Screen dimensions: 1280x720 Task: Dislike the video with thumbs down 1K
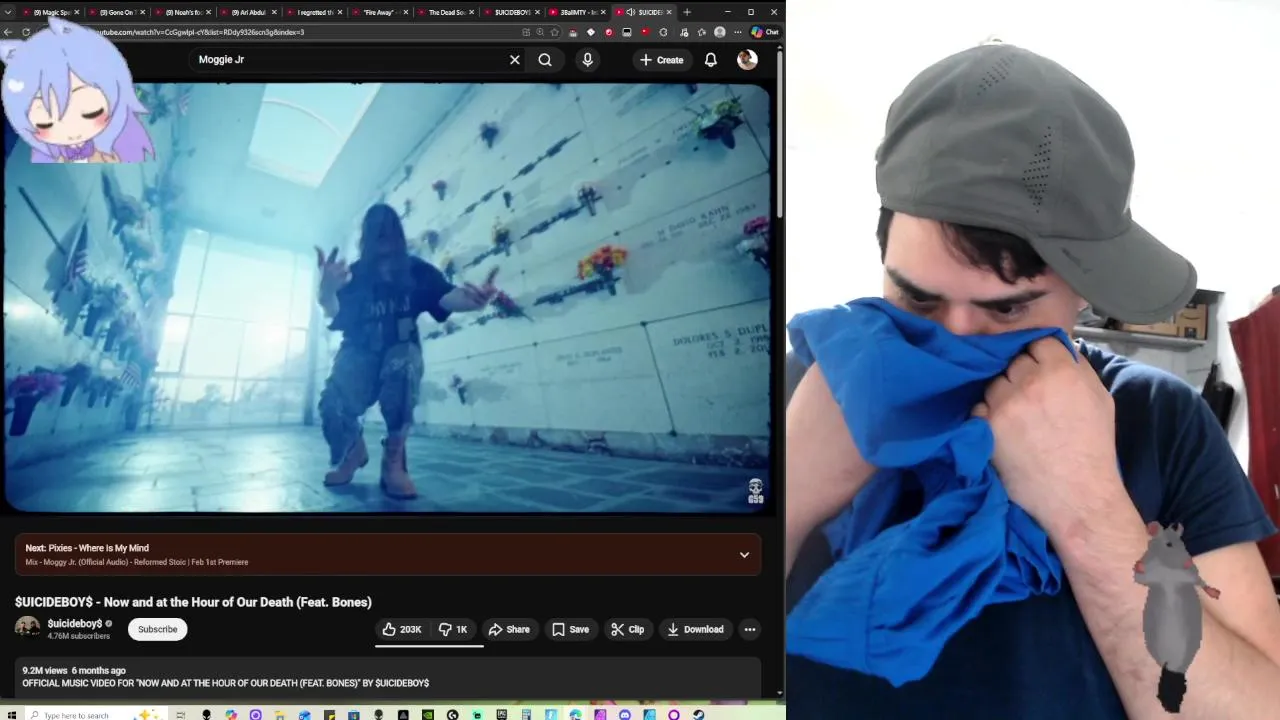454,629
